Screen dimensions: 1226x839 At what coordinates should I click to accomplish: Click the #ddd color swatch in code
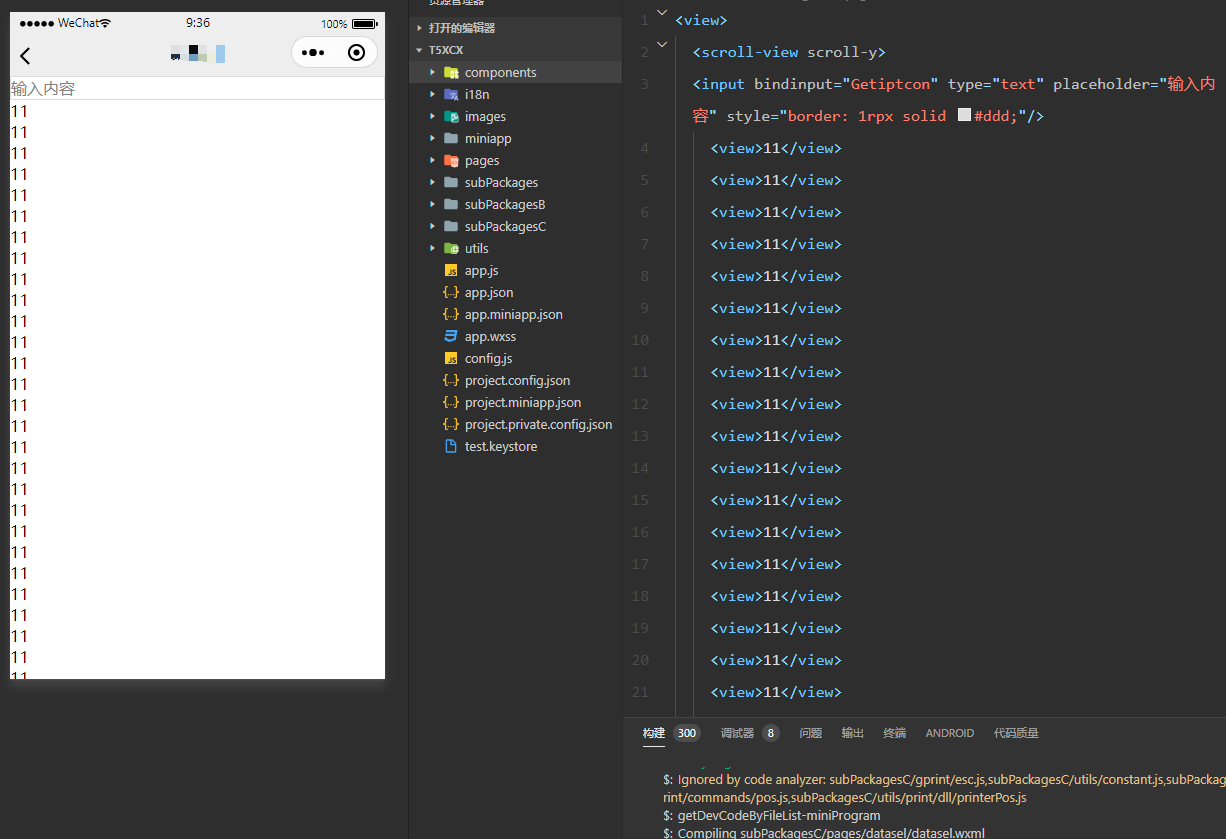964,115
